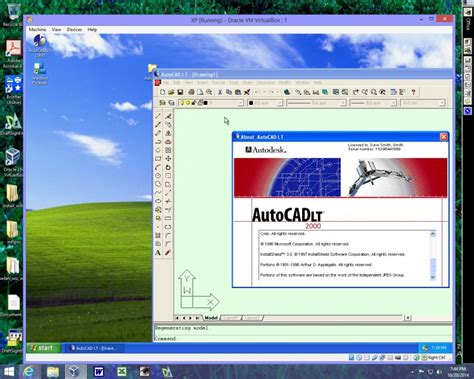
Task: Open the layer control dropdown
Action: 211,103
